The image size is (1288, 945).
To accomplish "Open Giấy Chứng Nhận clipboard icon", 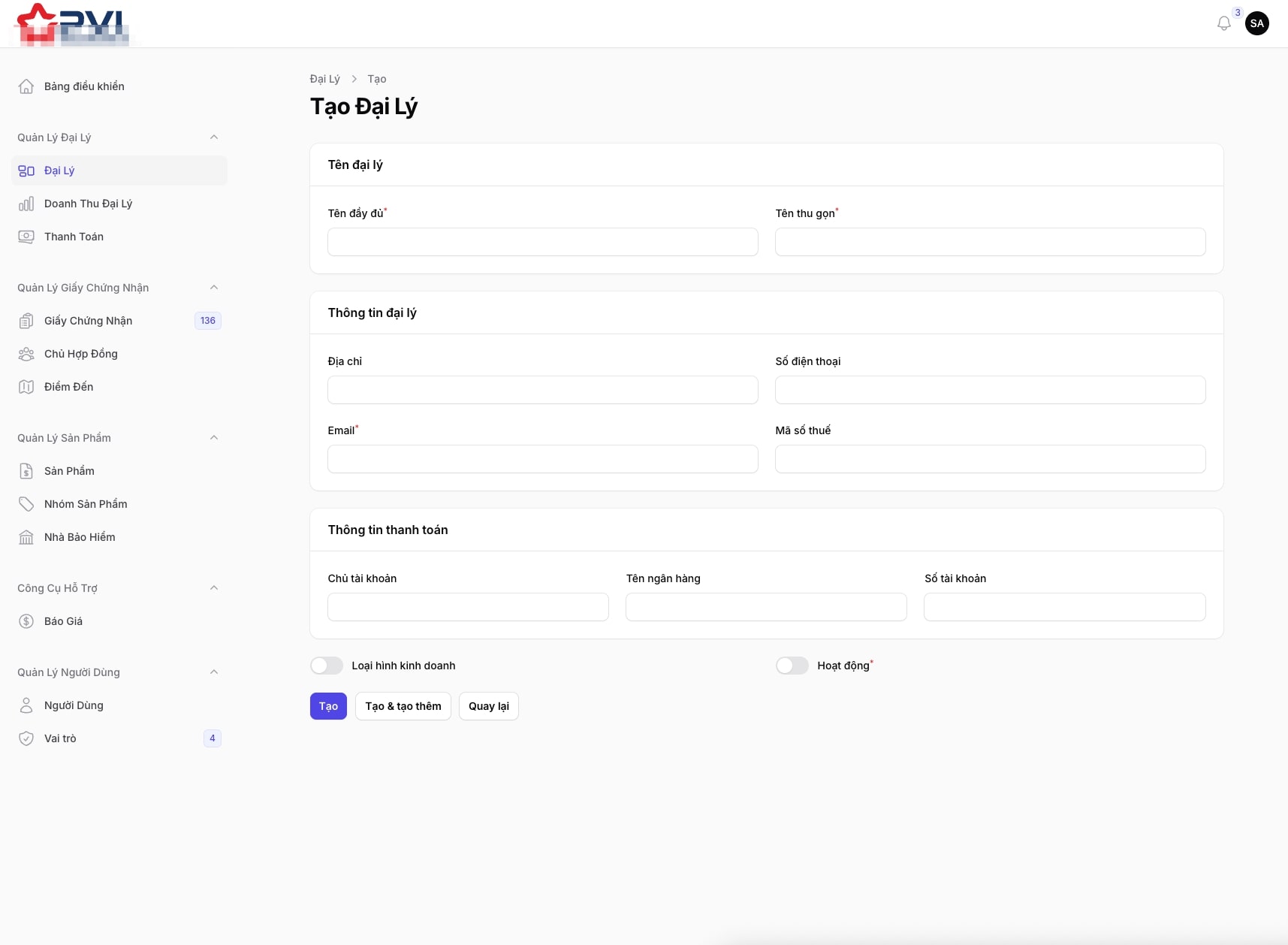I will coord(26,321).
